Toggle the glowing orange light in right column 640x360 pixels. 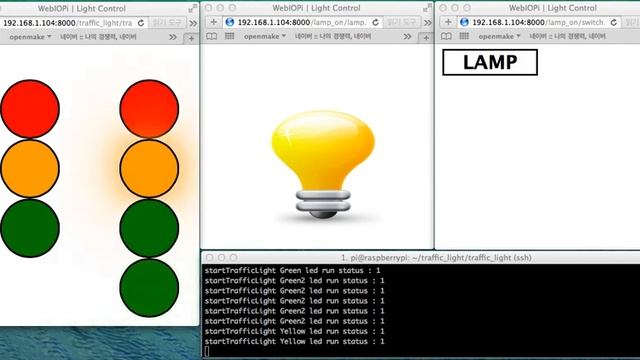click(x=149, y=169)
